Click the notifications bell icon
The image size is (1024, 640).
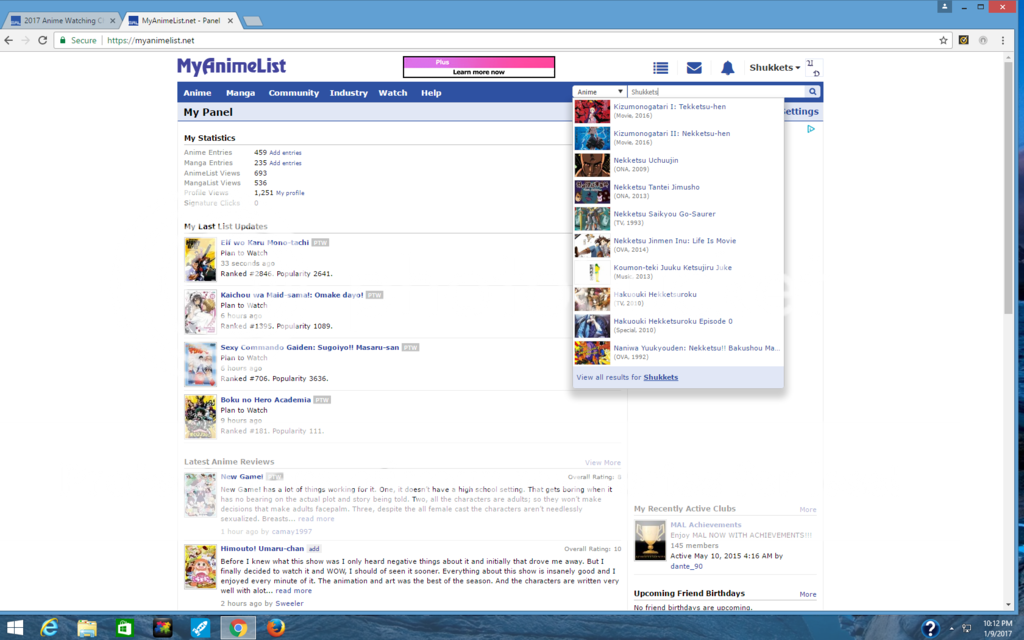click(x=728, y=68)
